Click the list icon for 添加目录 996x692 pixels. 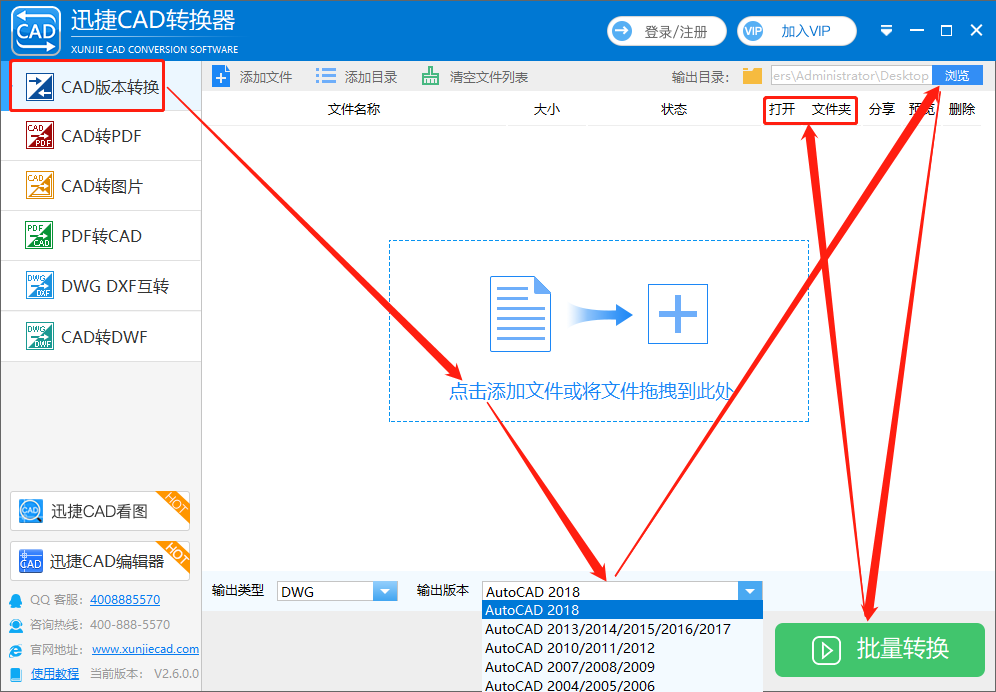point(326,77)
